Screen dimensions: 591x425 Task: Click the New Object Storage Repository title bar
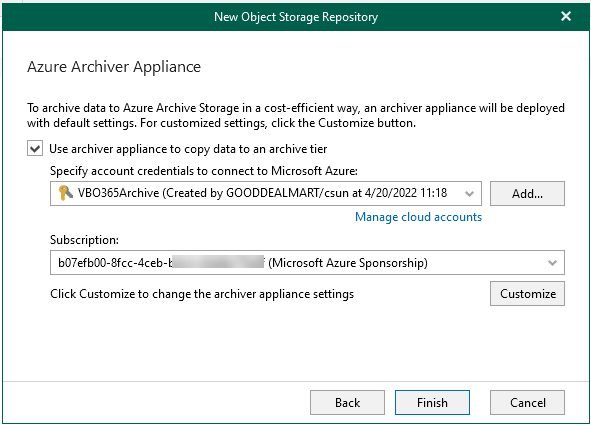coord(296,17)
